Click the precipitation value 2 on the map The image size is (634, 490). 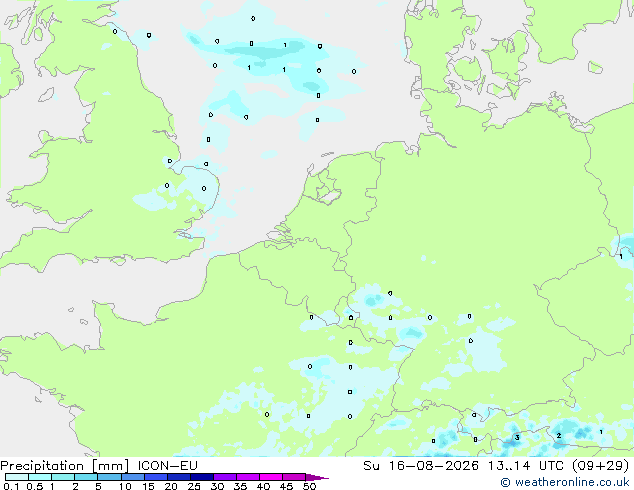point(559,435)
